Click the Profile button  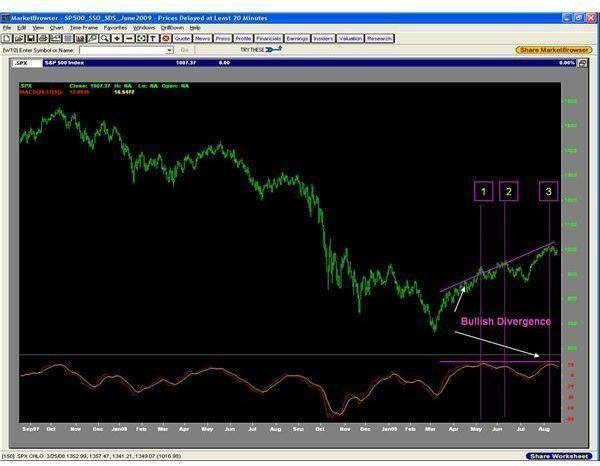click(x=243, y=38)
